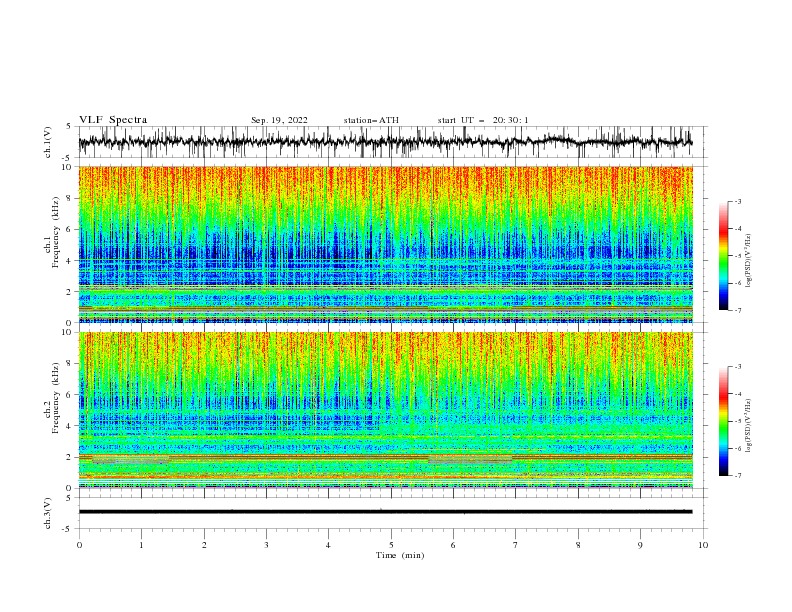The height and width of the screenshot is (612, 792).
Task: Click the "6" kHz tick on ch.2 axis
Action: [x=70, y=395]
